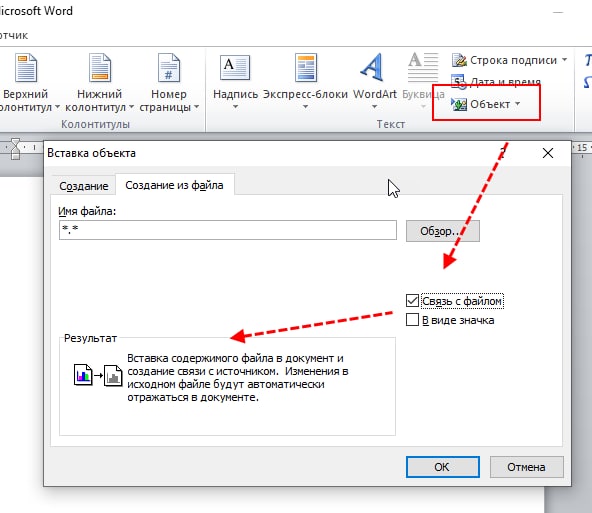Click the Результат source-to-document illustration icon
Image resolution: width=592 pixels, height=513 pixels.
click(x=98, y=375)
